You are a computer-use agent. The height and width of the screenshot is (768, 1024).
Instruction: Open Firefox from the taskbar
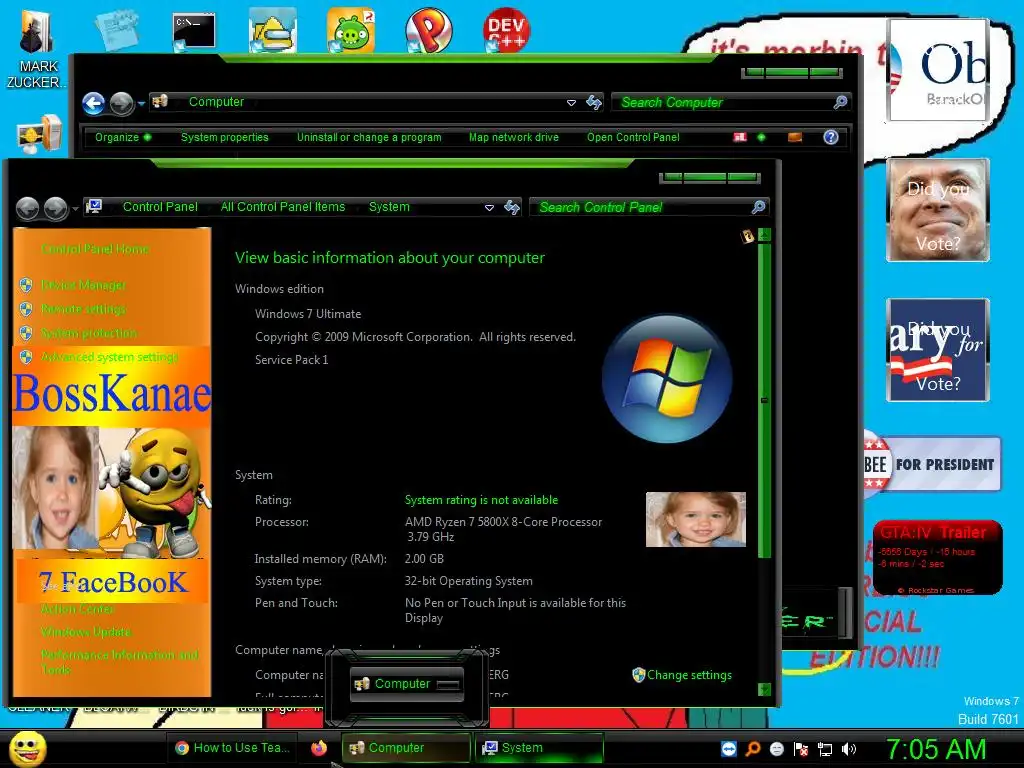point(319,748)
